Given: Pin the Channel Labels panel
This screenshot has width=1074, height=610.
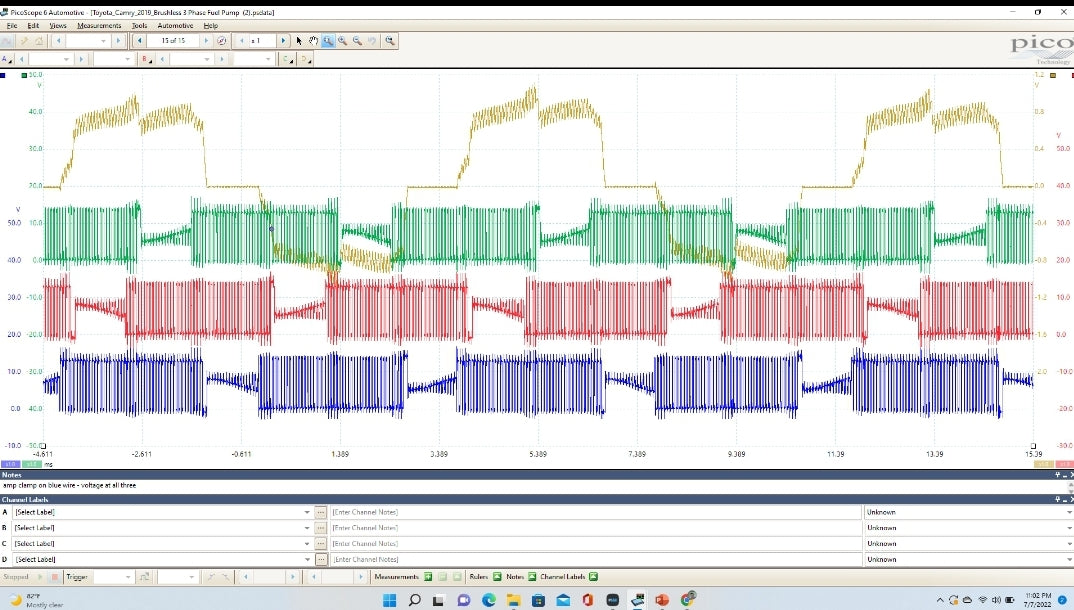Looking at the screenshot, I should [1058, 499].
